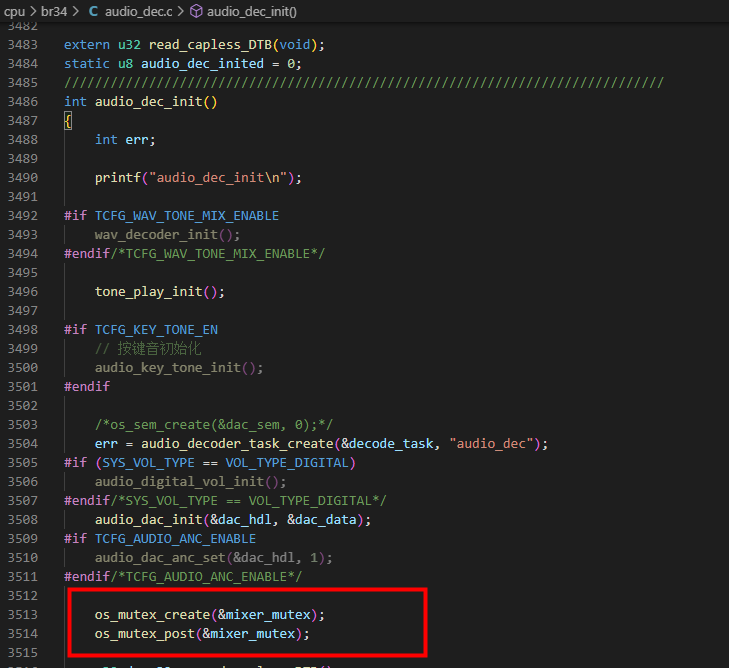Click &mixer_mutex on line 3514
The width and height of the screenshot is (729, 668).
point(249,634)
